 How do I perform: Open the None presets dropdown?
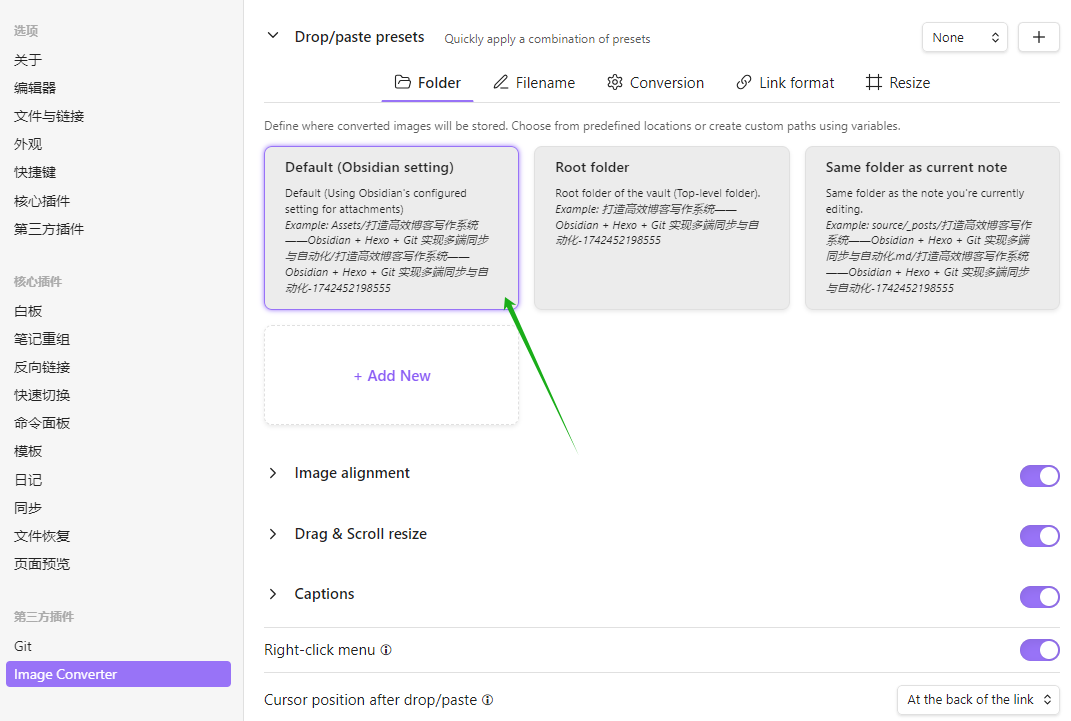pyautogui.click(x=964, y=37)
